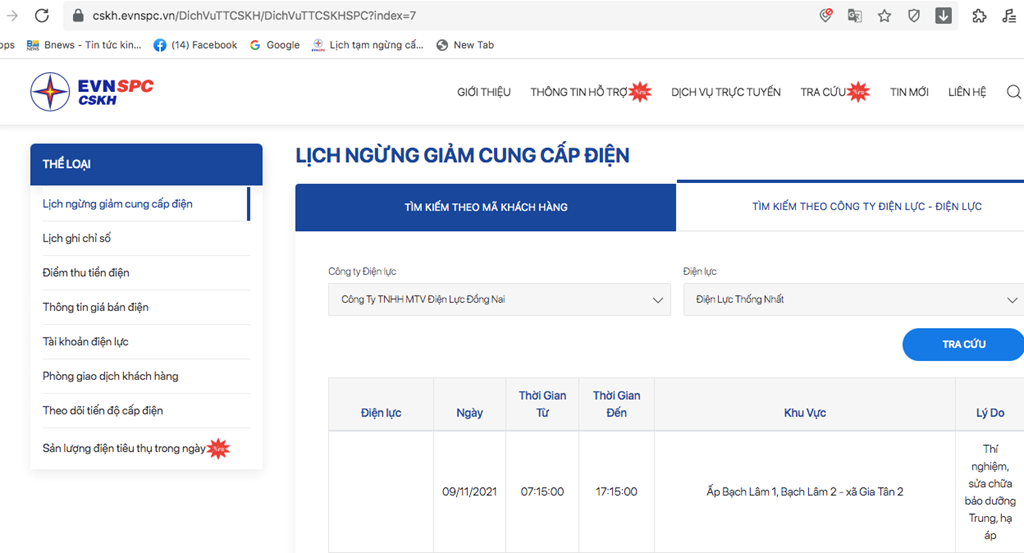Switch to TÌM KIẾM THEO MÃ KHÁCH HÀNG tab
The height and width of the screenshot is (553, 1024).
485,207
